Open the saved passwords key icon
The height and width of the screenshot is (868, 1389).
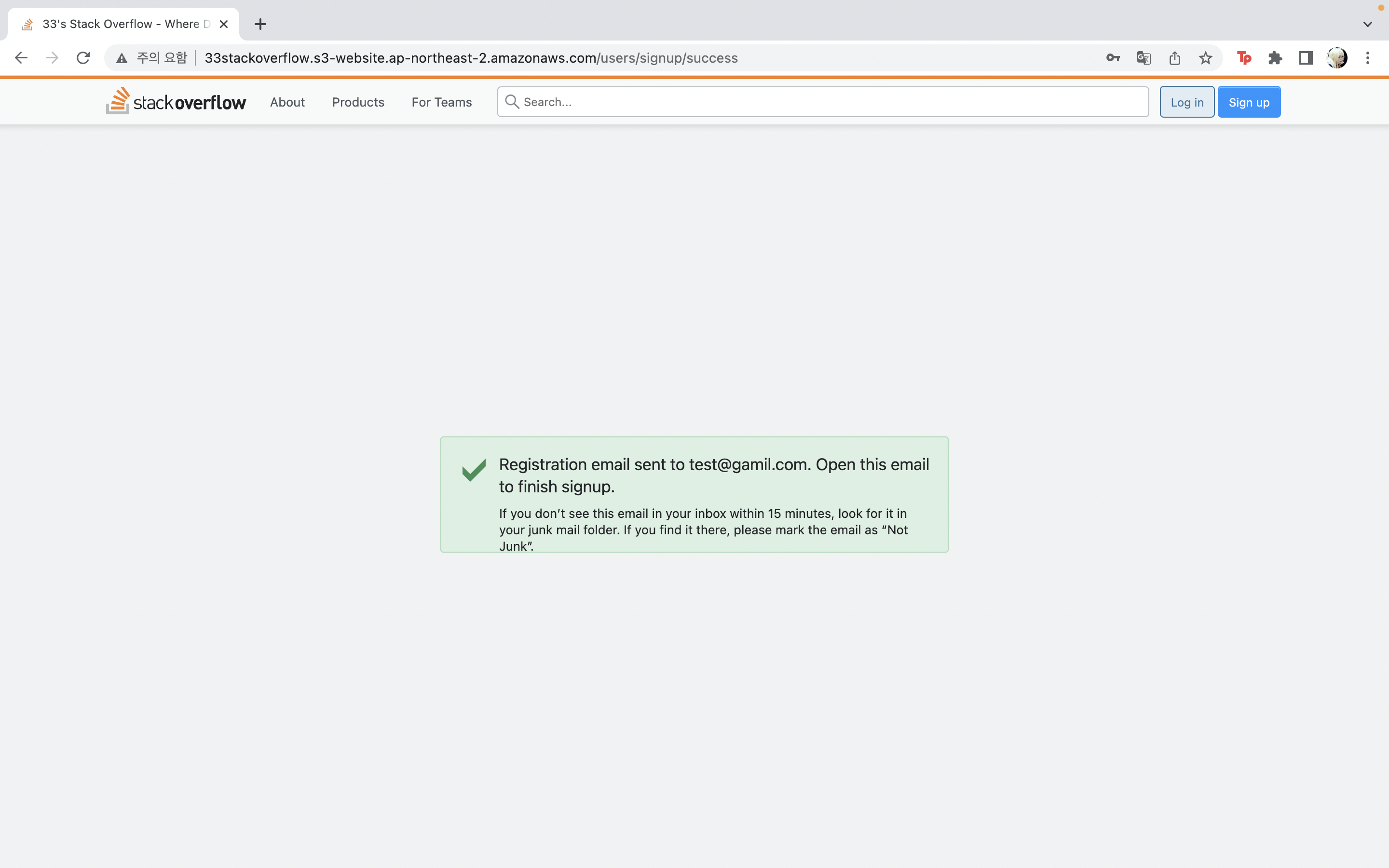coord(1113,58)
